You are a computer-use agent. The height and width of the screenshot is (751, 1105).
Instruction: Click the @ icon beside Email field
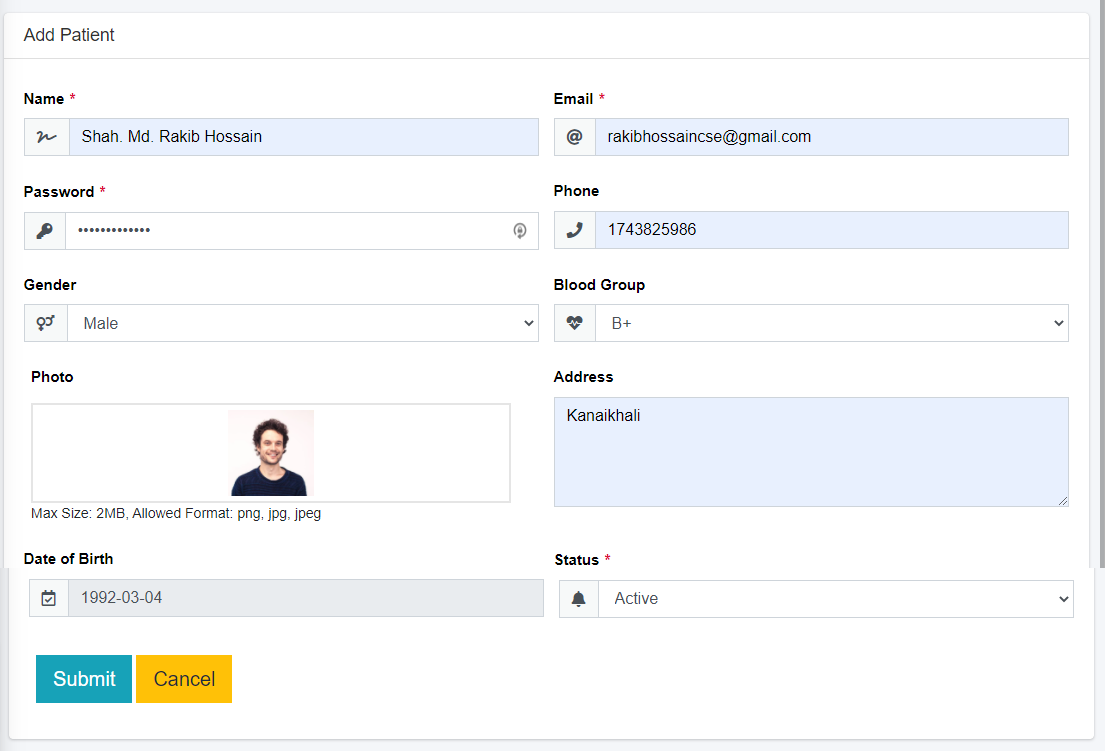tap(574, 137)
